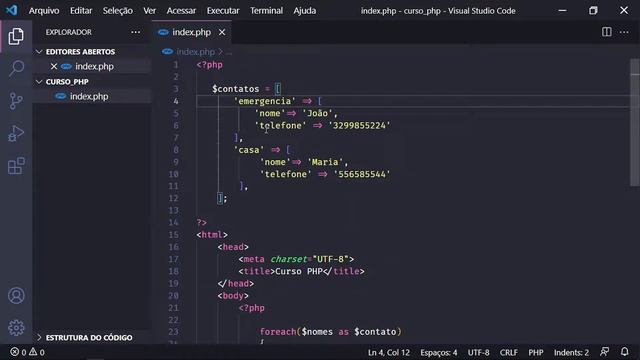Select index.php under CURSO_PHP folder
Screen dimensions: 640x360
pyautogui.click(x=89, y=96)
